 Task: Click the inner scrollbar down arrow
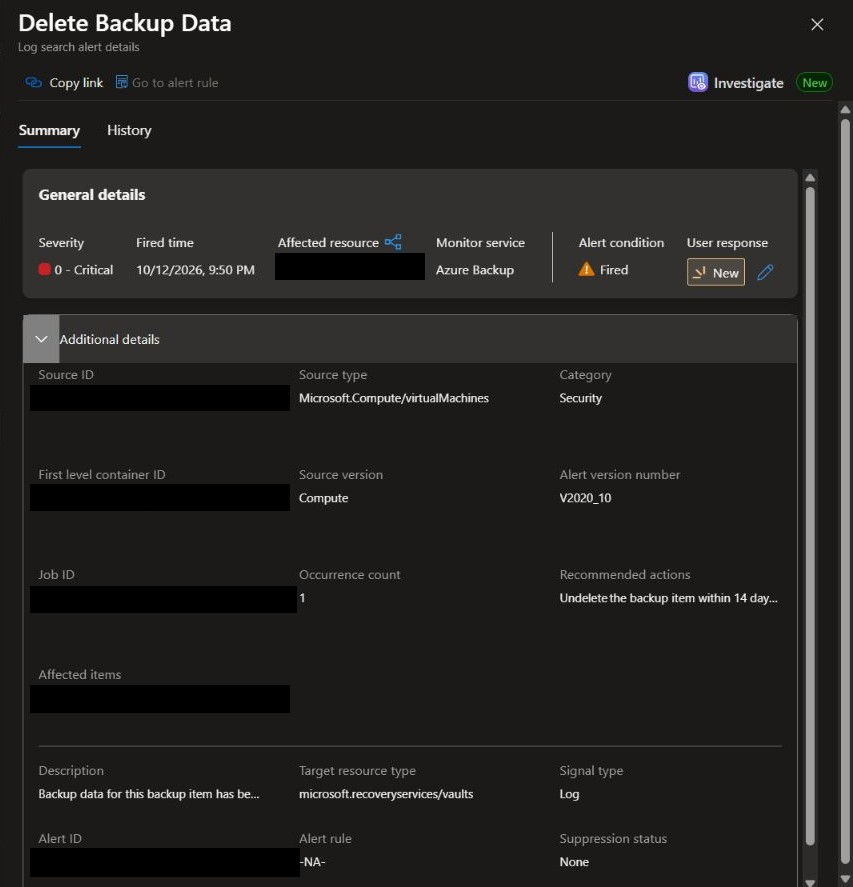(810, 882)
